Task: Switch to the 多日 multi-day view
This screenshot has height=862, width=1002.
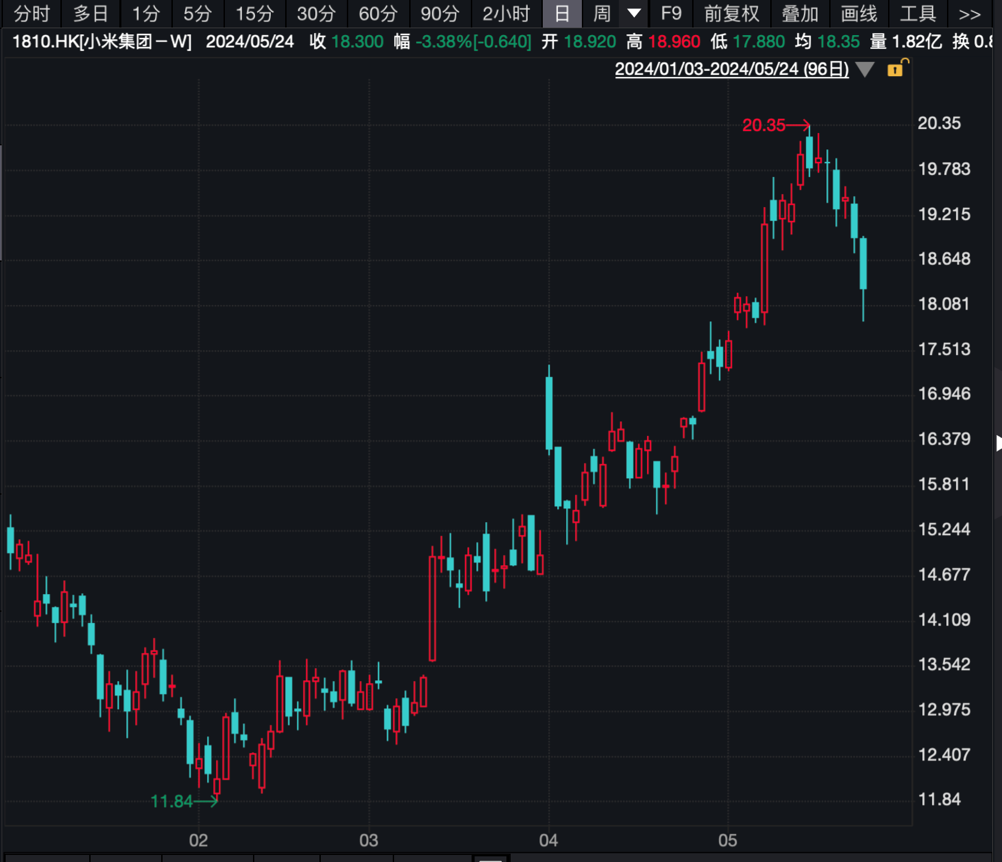Action: click(x=91, y=13)
